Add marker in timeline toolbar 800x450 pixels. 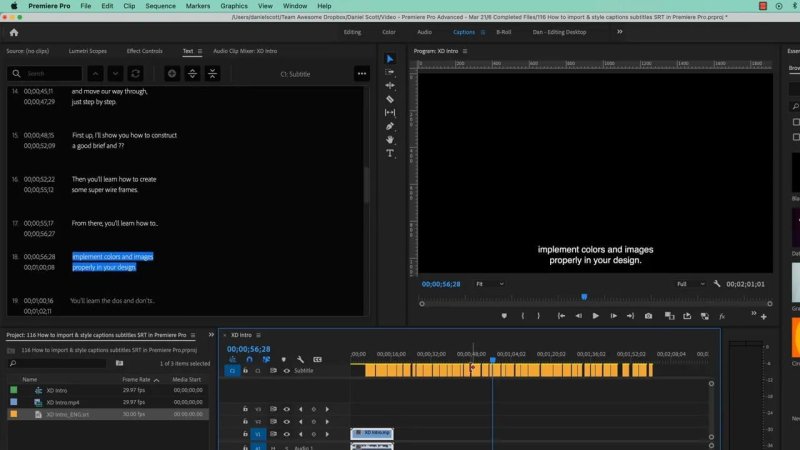[284, 360]
